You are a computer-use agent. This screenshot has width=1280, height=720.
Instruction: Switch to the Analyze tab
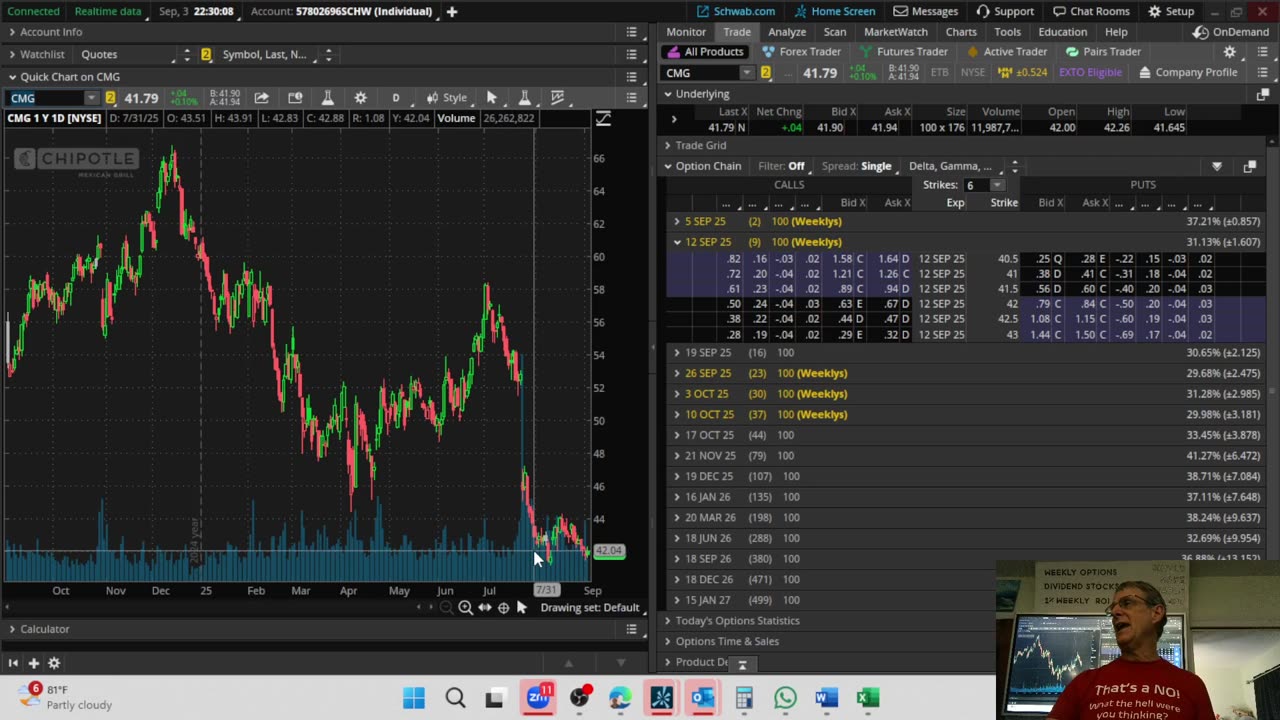click(x=787, y=32)
